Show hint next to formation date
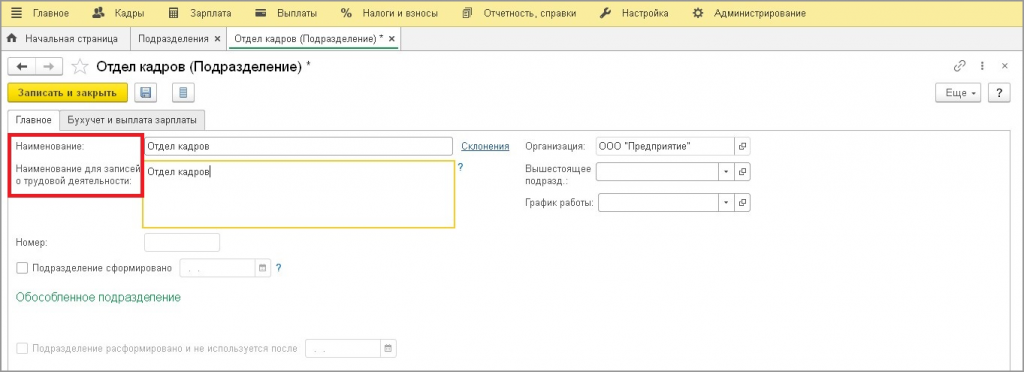 [279, 268]
